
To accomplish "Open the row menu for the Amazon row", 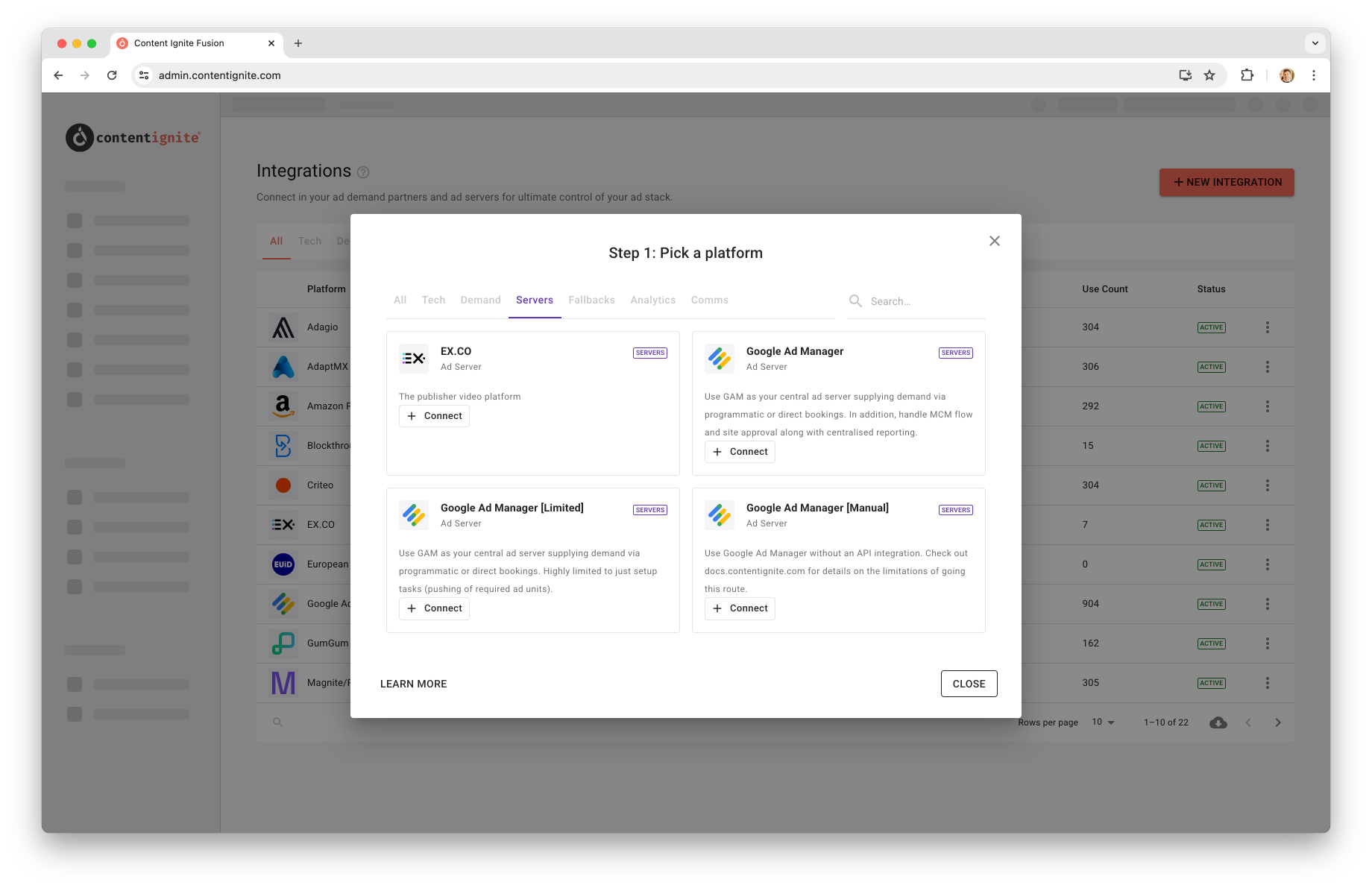I will click(1268, 406).
